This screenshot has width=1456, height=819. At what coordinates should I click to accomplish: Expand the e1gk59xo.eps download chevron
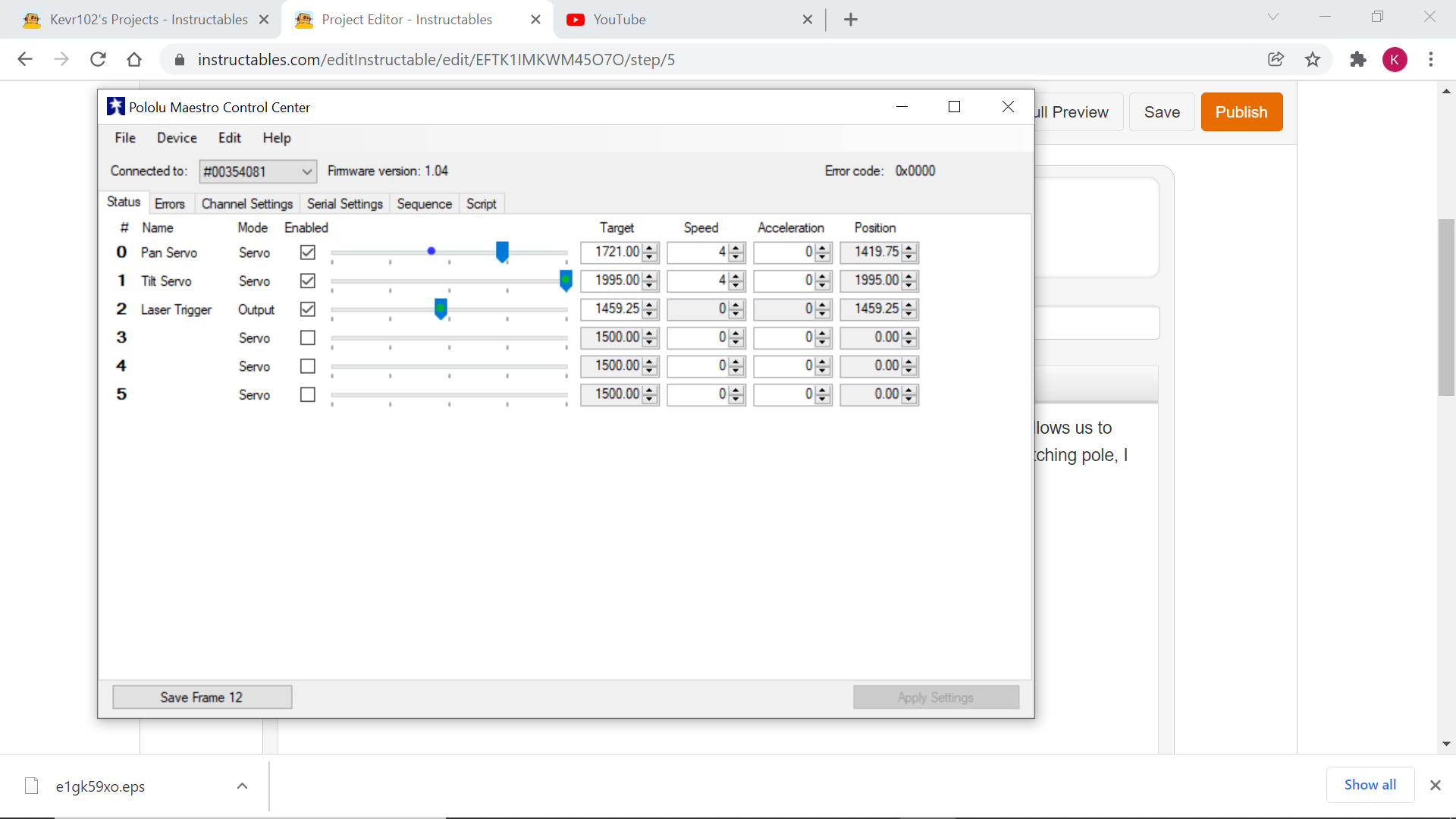(x=242, y=786)
